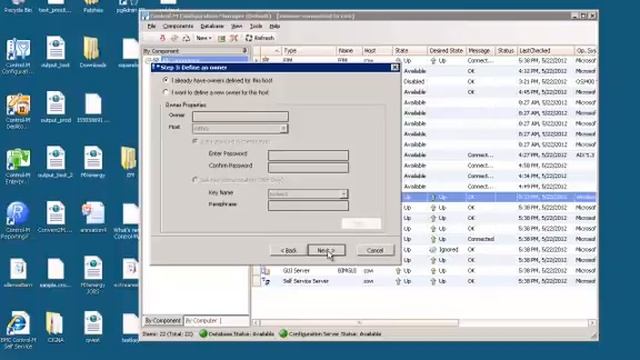This screenshot has height=360, width=640.
Task: Open the CIGNA folder on the desktop
Action: point(55,327)
